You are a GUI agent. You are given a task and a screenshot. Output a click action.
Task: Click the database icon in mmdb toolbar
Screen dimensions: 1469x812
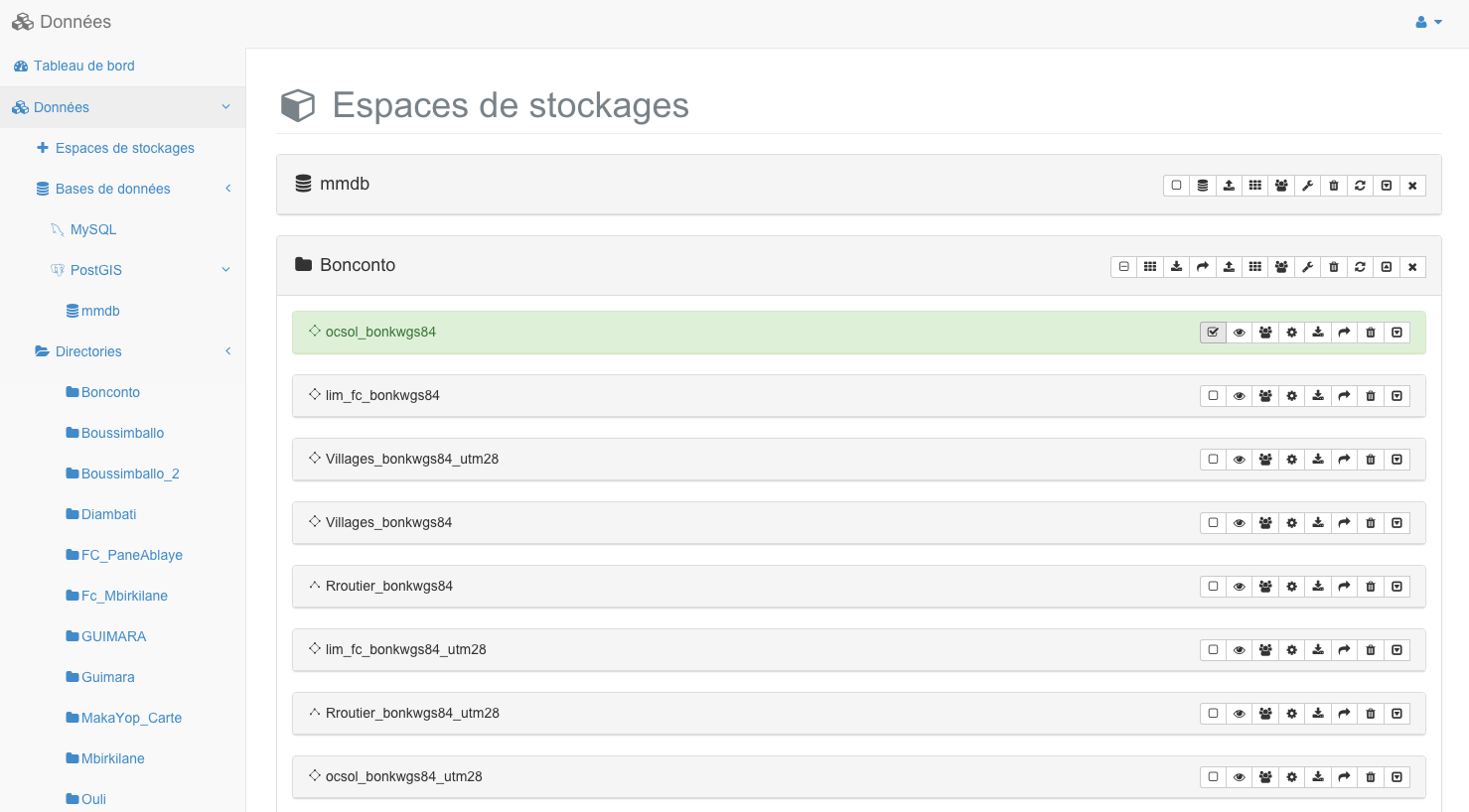click(1203, 186)
